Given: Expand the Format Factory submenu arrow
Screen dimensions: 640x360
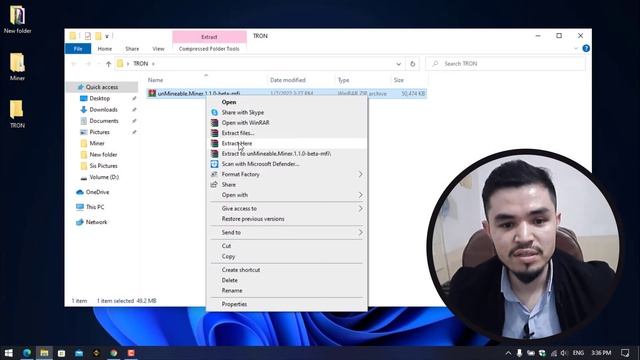Looking at the screenshot, I should 360,174.
